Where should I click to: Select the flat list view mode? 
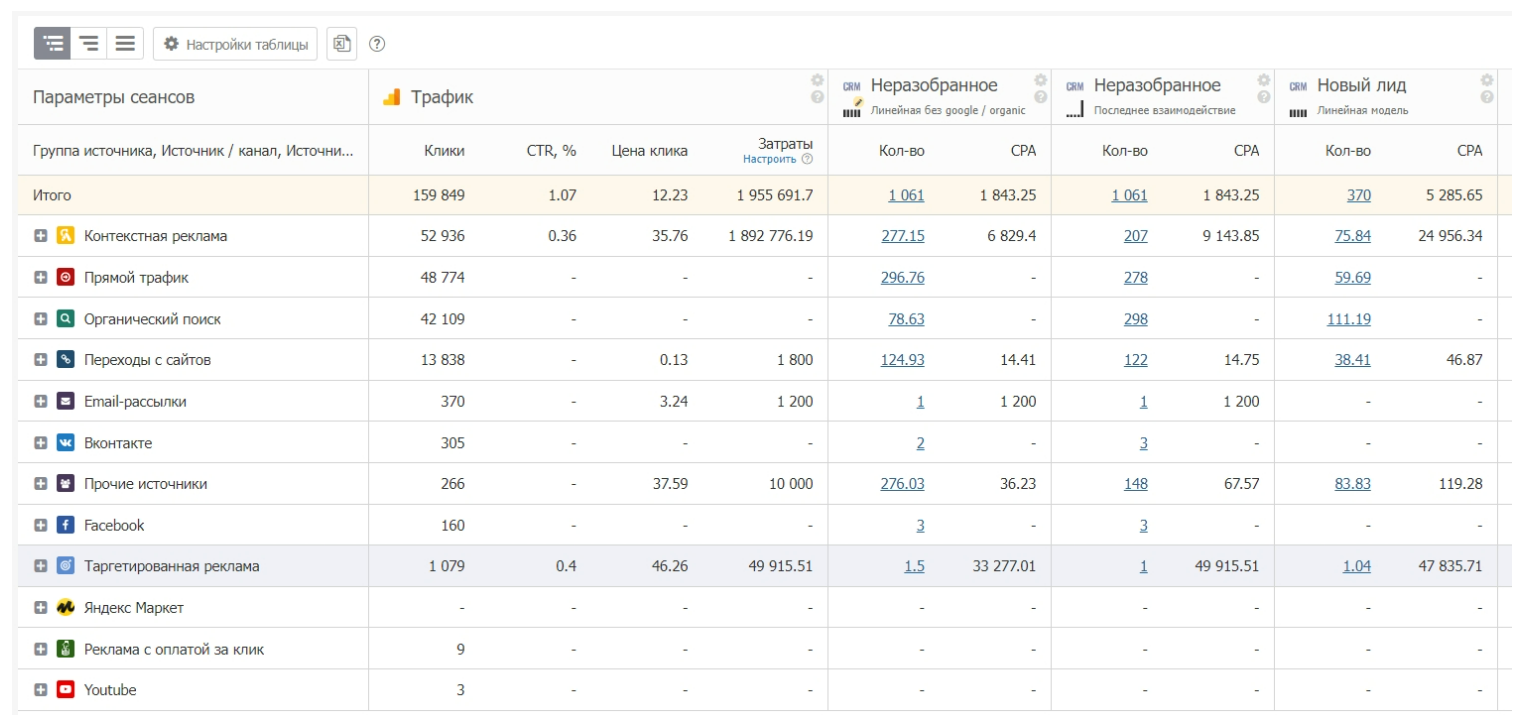[125, 44]
